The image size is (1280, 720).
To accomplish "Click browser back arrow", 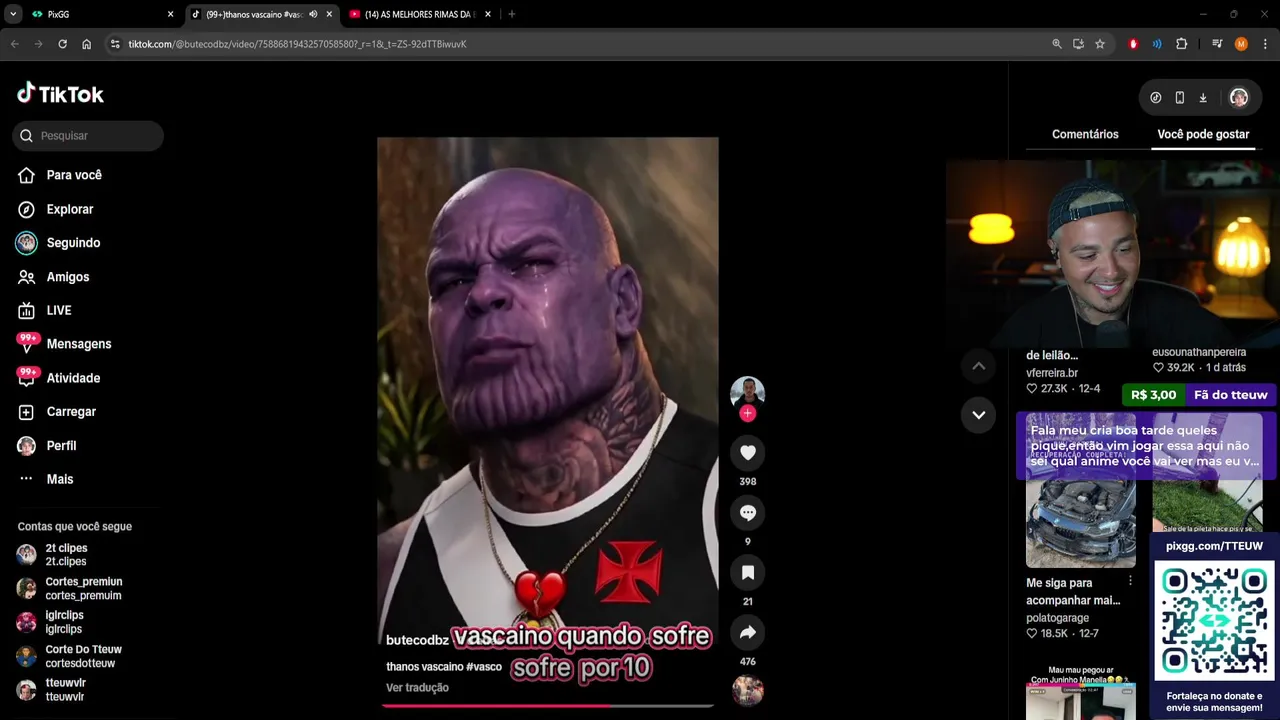I will [x=15, y=44].
